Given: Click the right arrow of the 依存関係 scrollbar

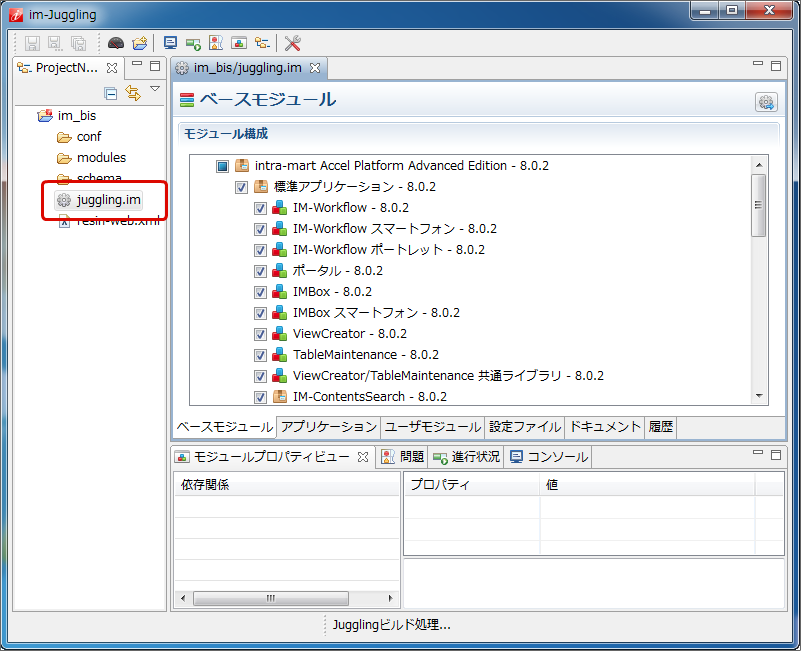Looking at the screenshot, I should pyautogui.click(x=391, y=598).
